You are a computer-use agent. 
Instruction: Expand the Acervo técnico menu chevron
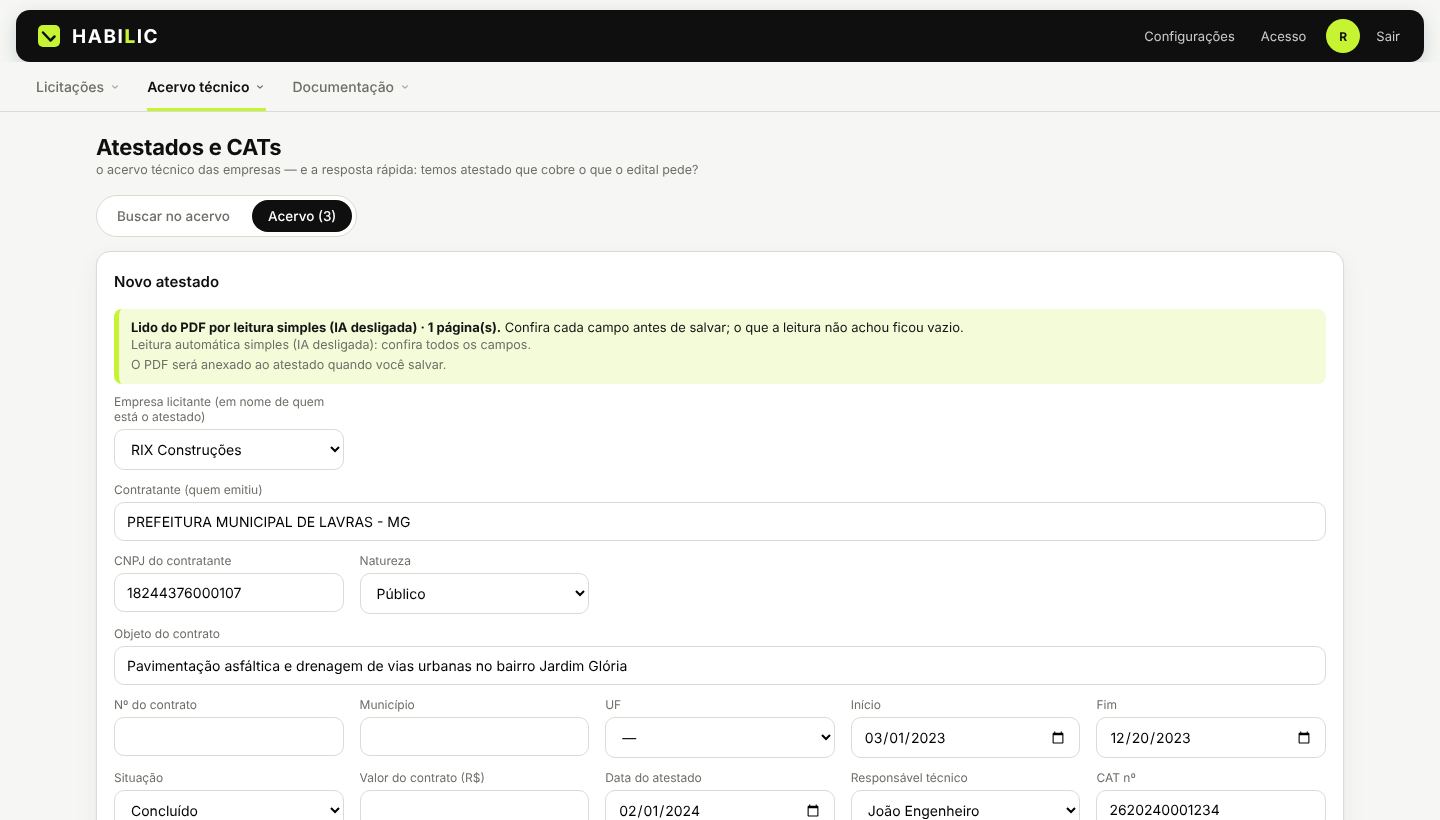[x=260, y=87]
